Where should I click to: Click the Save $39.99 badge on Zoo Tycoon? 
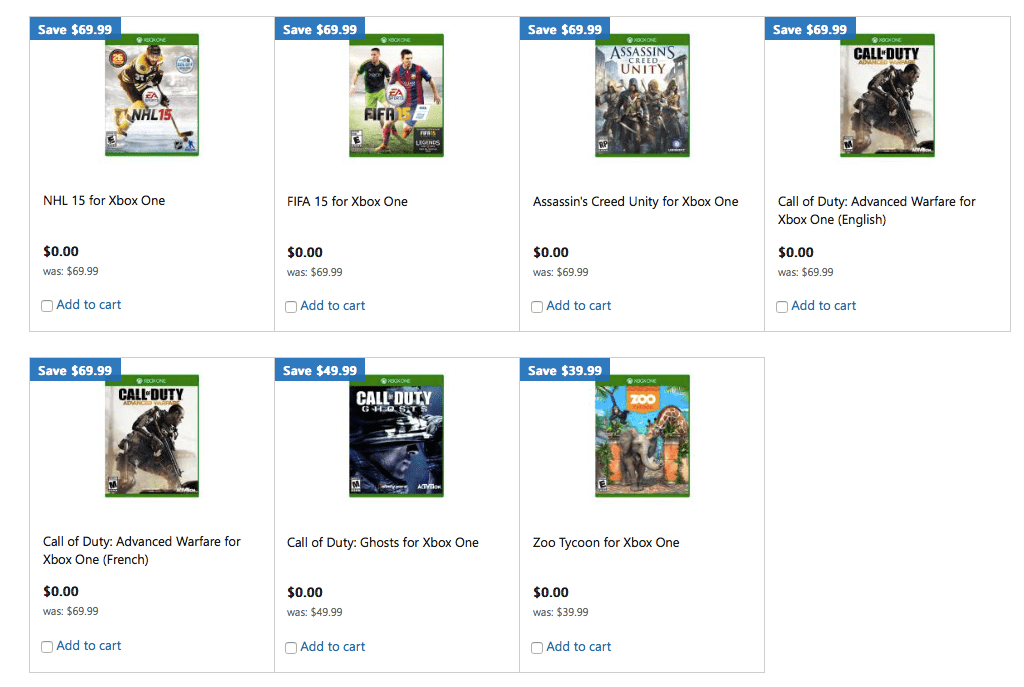(x=564, y=369)
